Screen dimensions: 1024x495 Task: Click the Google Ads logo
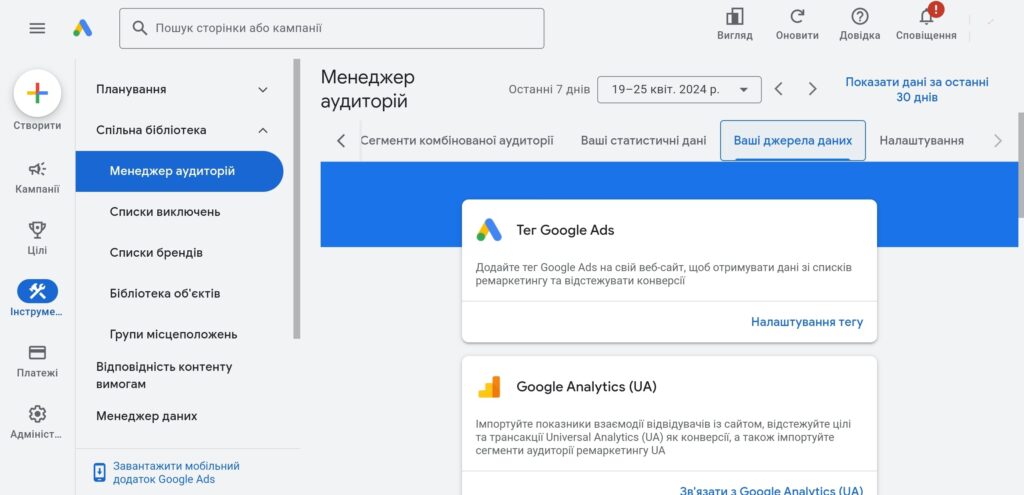83,28
